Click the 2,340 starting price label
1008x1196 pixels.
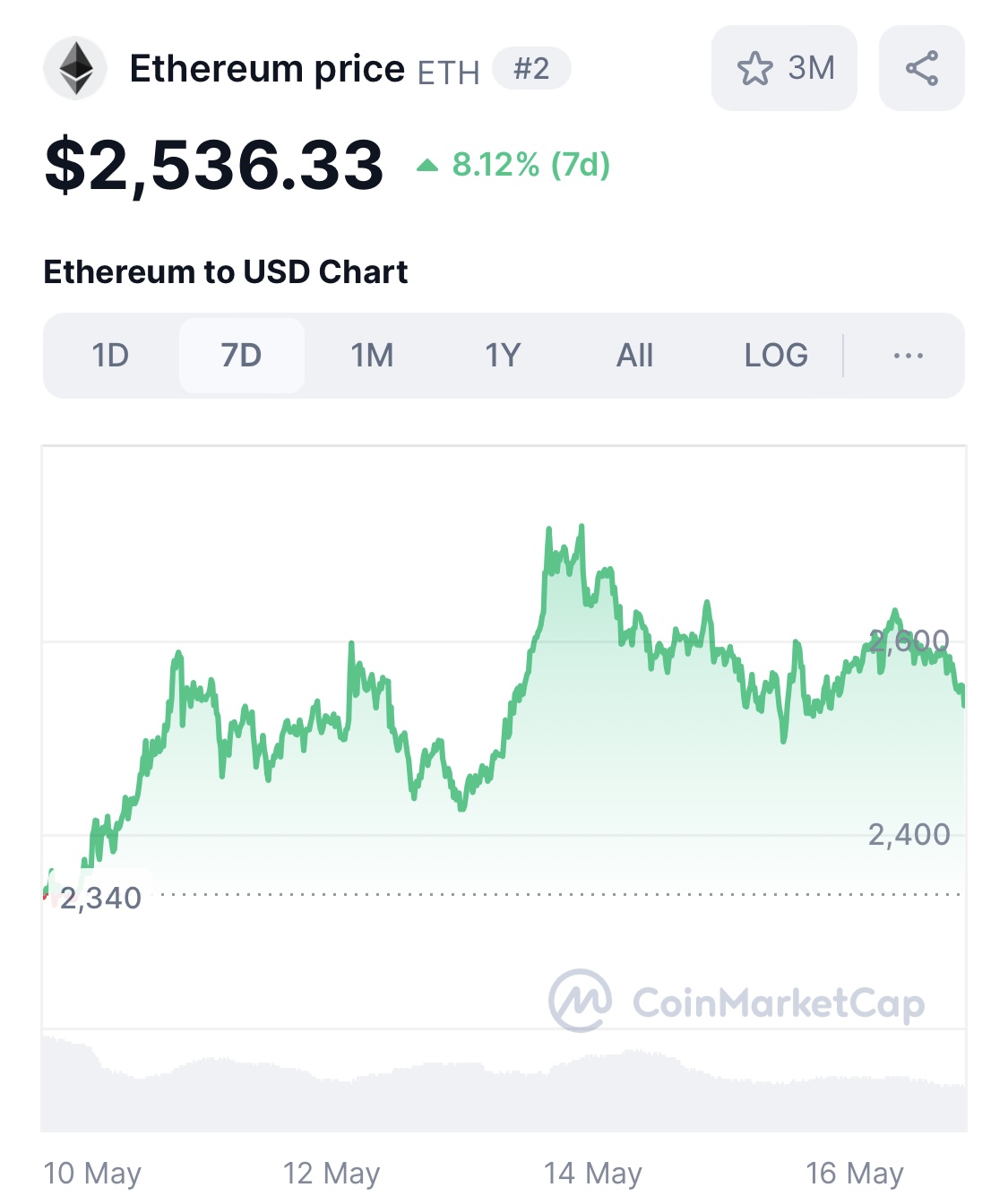[100, 898]
